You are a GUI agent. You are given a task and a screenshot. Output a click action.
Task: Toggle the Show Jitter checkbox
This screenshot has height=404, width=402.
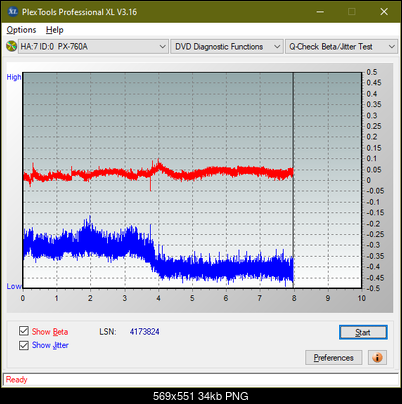click(24, 345)
